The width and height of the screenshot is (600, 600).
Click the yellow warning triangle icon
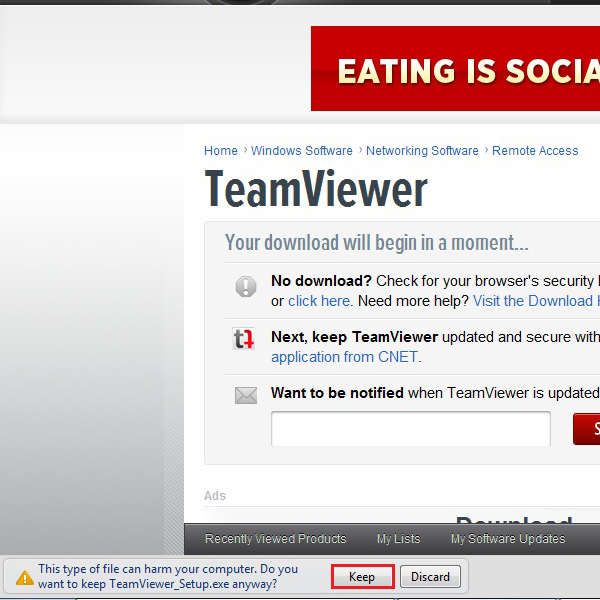25,577
